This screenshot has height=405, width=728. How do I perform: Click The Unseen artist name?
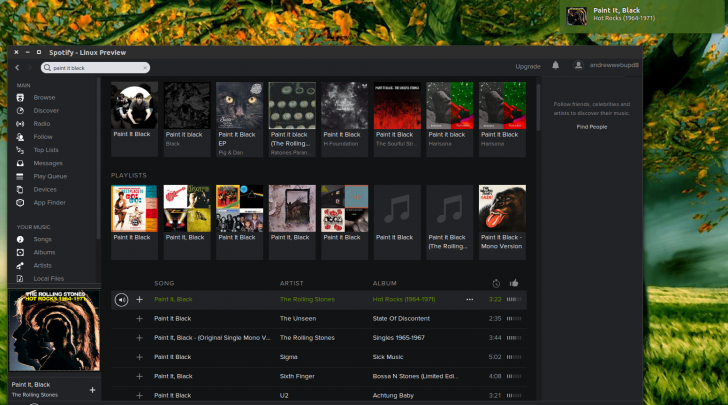298,319
